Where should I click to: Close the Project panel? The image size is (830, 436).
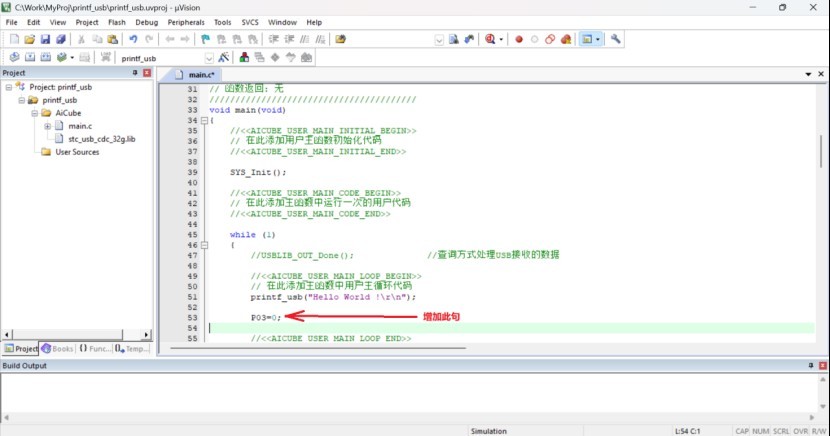point(147,73)
